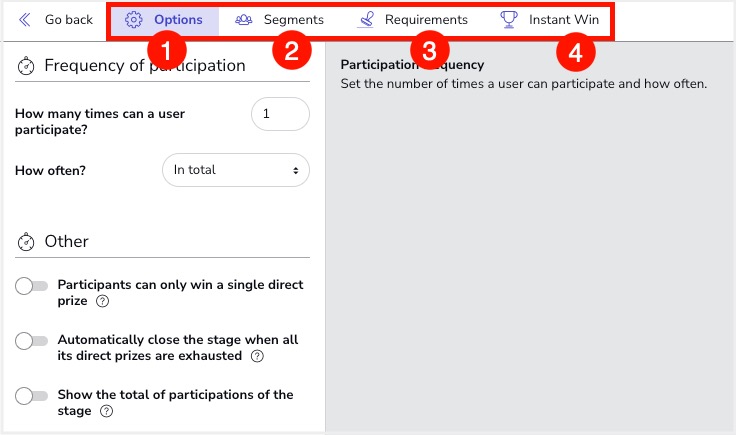736x435 pixels.
Task: Select the Options tab label
Action: tap(178, 20)
